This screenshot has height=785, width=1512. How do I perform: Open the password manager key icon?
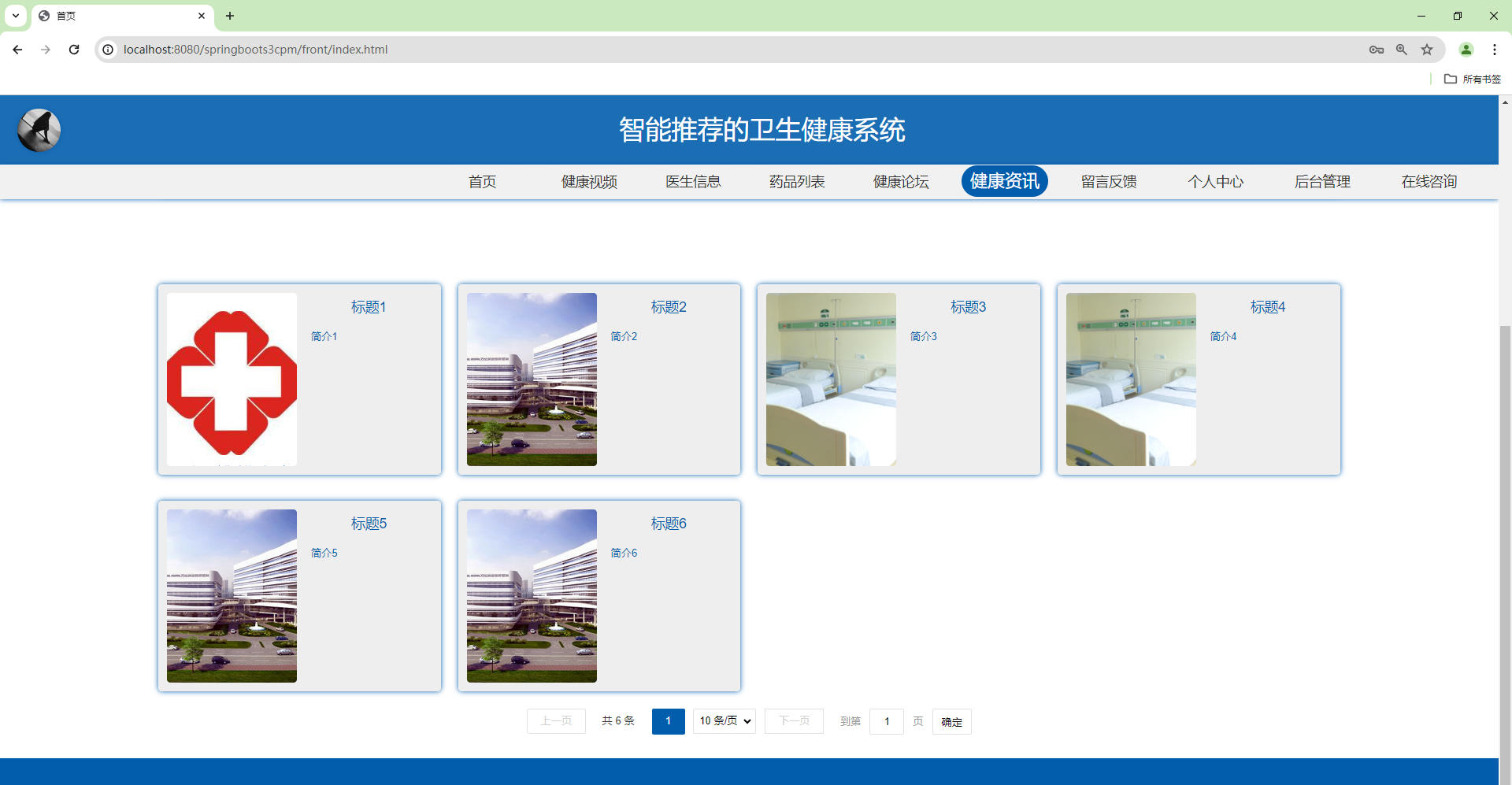[x=1377, y=49]
